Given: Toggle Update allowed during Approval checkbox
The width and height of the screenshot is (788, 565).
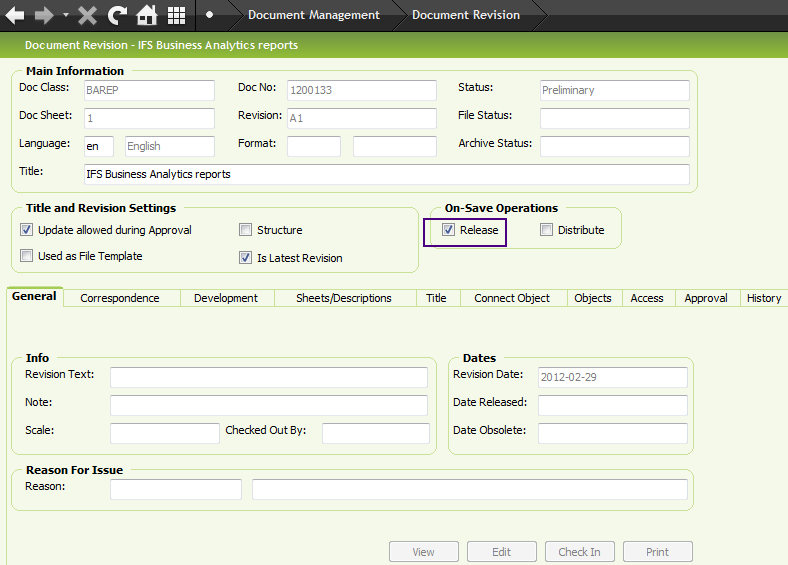Looking at the screenshot, I should click(x=27, y=230).
